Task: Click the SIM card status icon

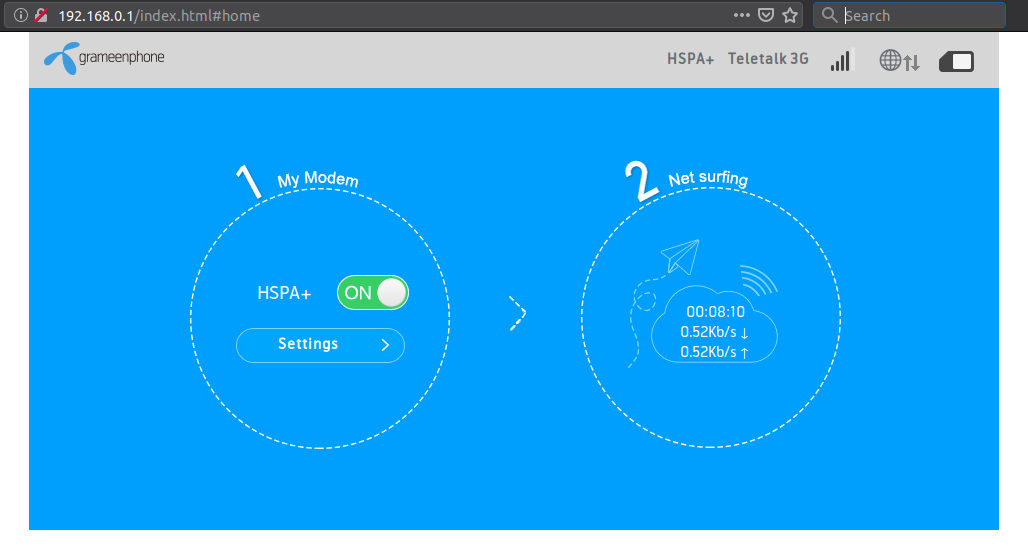Action: click(957, 62)
